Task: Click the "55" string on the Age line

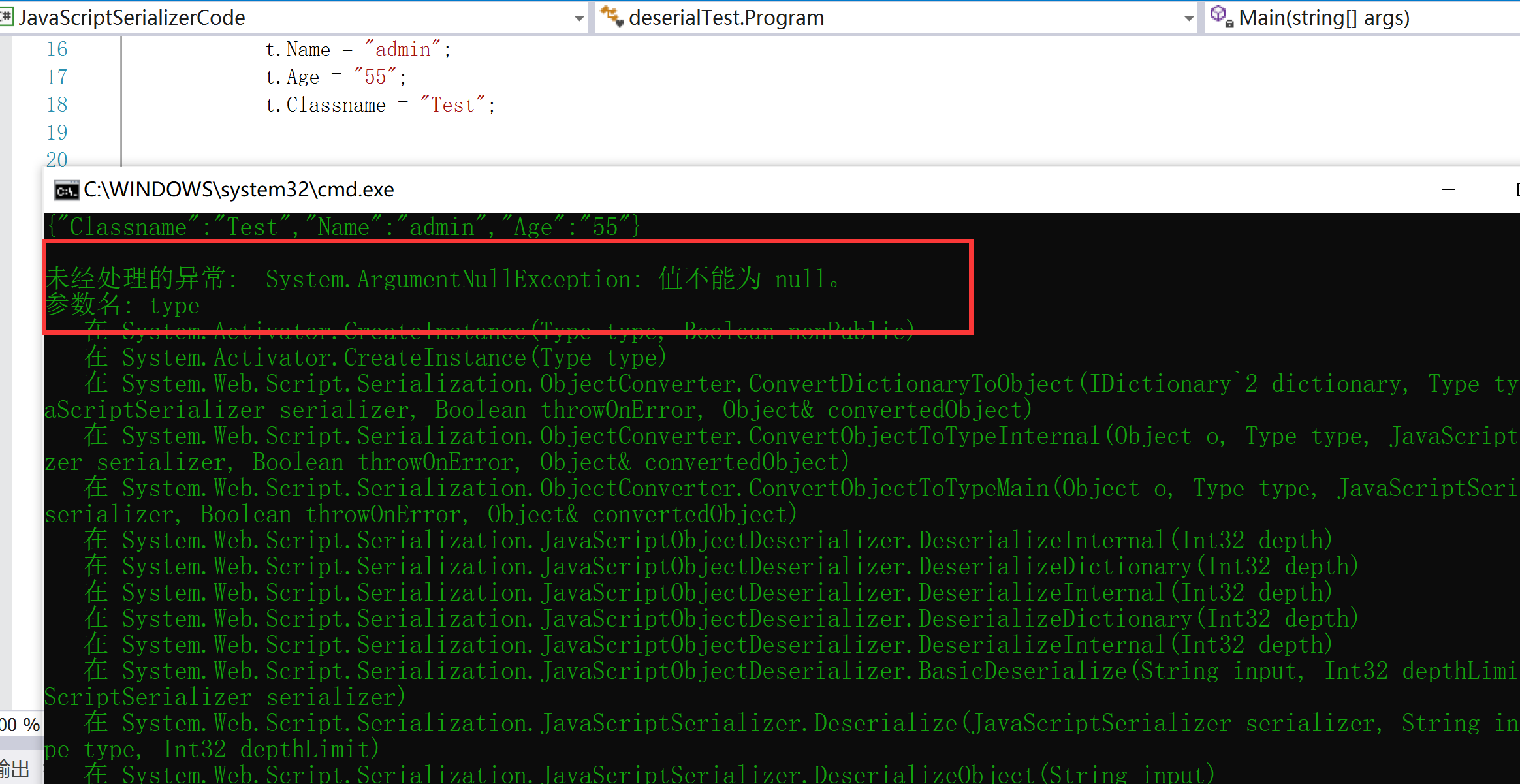Action: (375, 76)
